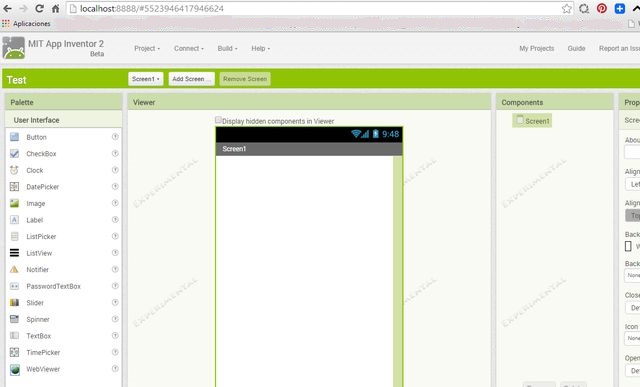
Task: Select the TimePicker component icon
Action: (14, 352)
